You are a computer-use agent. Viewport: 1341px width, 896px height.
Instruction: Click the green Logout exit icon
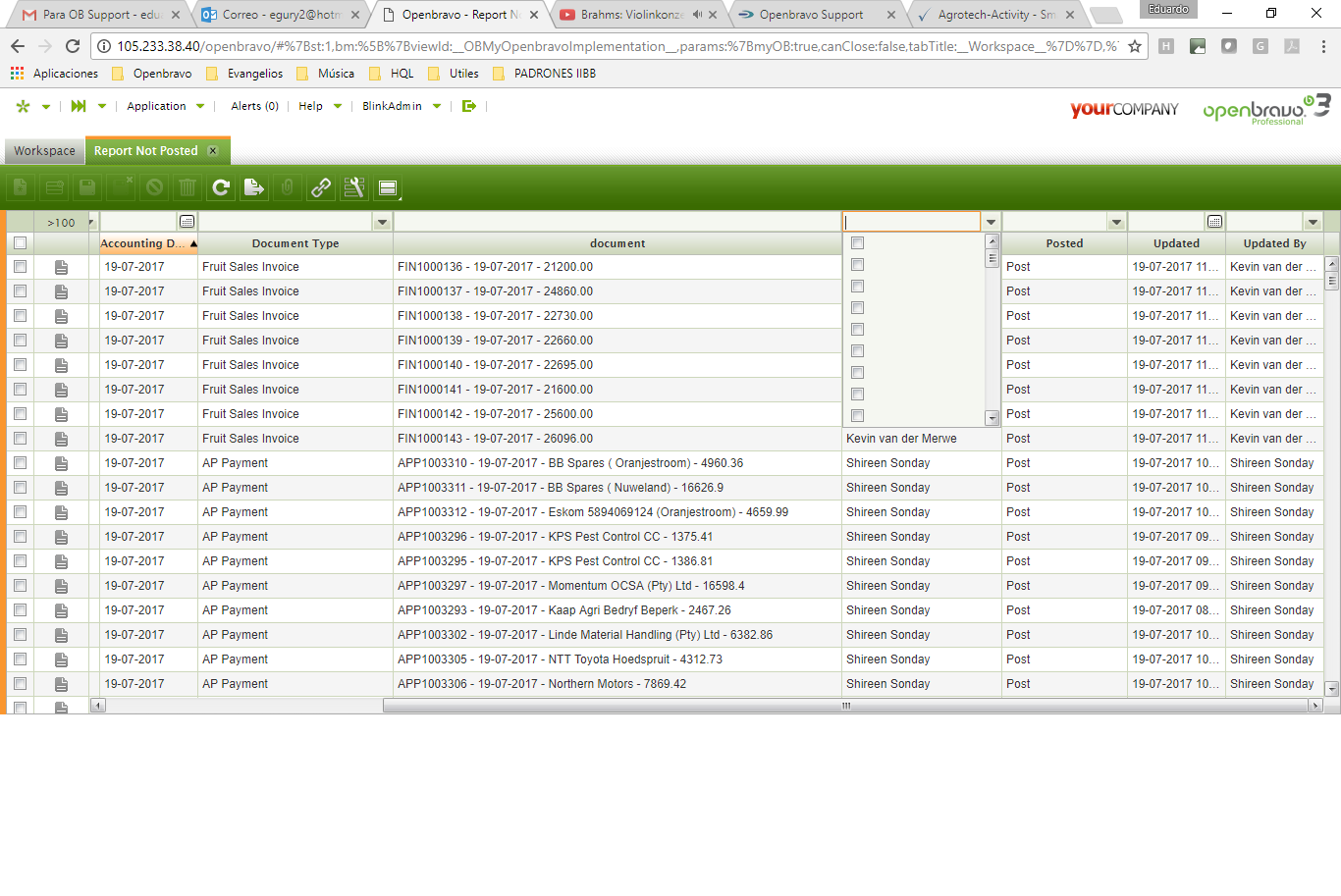[x=469, y=106]
